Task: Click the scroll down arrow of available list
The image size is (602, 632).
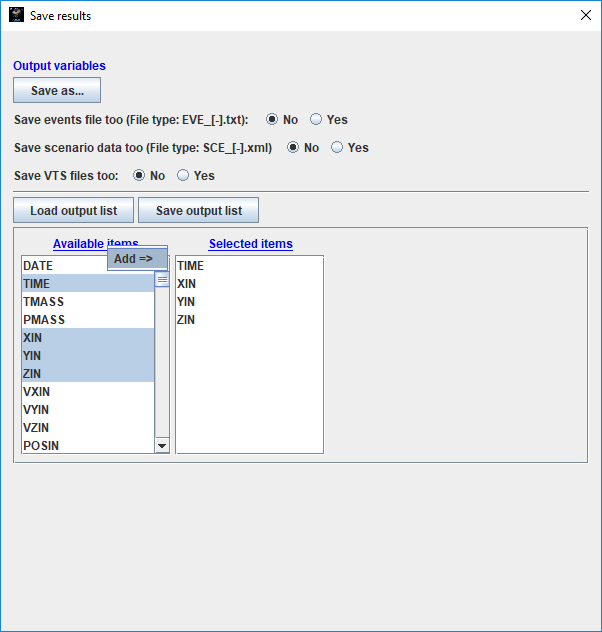Action: pos(162,445)
